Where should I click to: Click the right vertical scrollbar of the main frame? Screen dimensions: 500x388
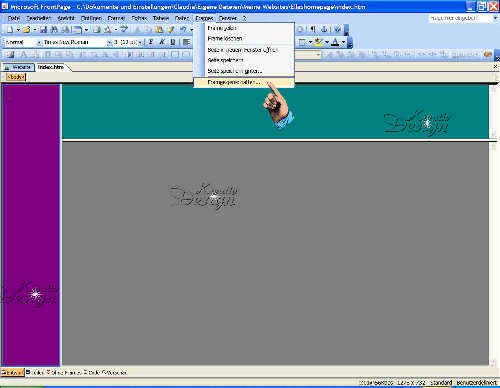493,254
